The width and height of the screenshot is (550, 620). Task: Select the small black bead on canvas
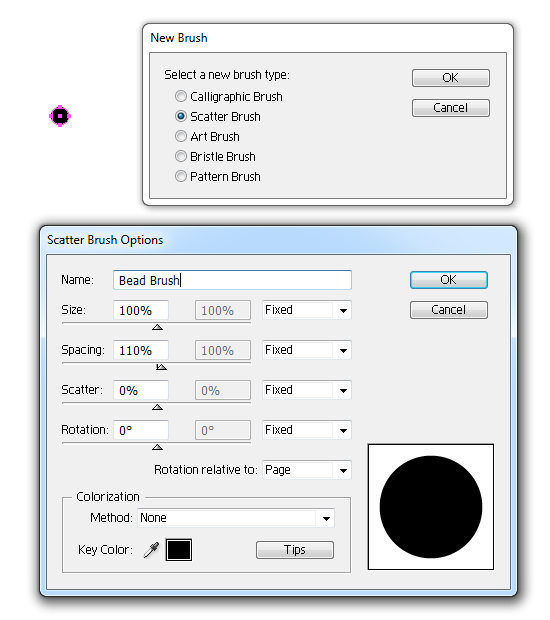point(60,116)
